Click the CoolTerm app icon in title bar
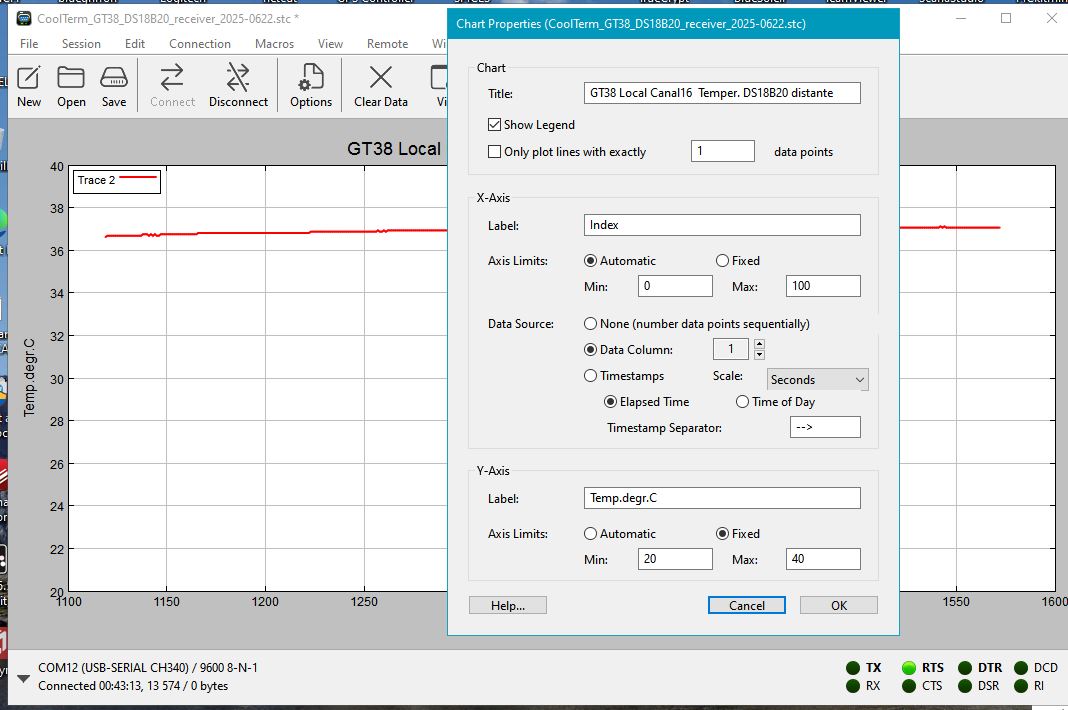This screenshot has height=710, width=1068. (24, 18)
